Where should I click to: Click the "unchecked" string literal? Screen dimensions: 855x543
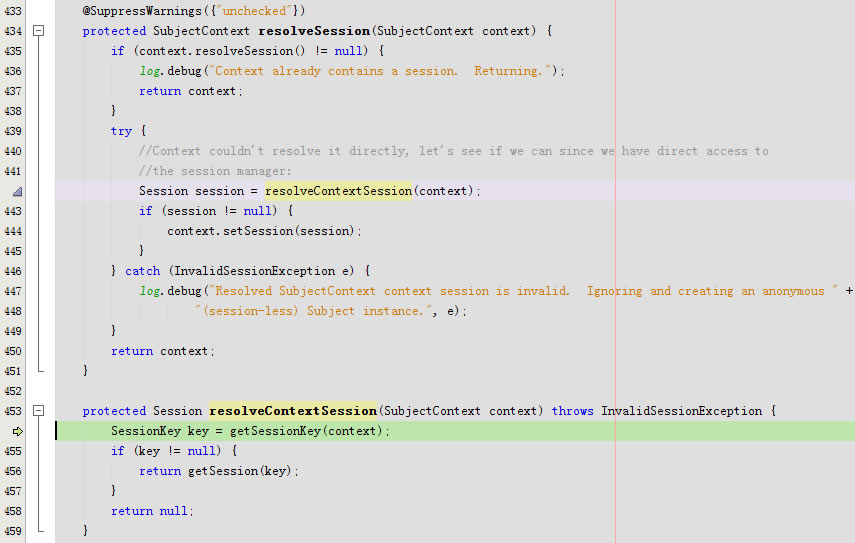click(x=254, y=11)
